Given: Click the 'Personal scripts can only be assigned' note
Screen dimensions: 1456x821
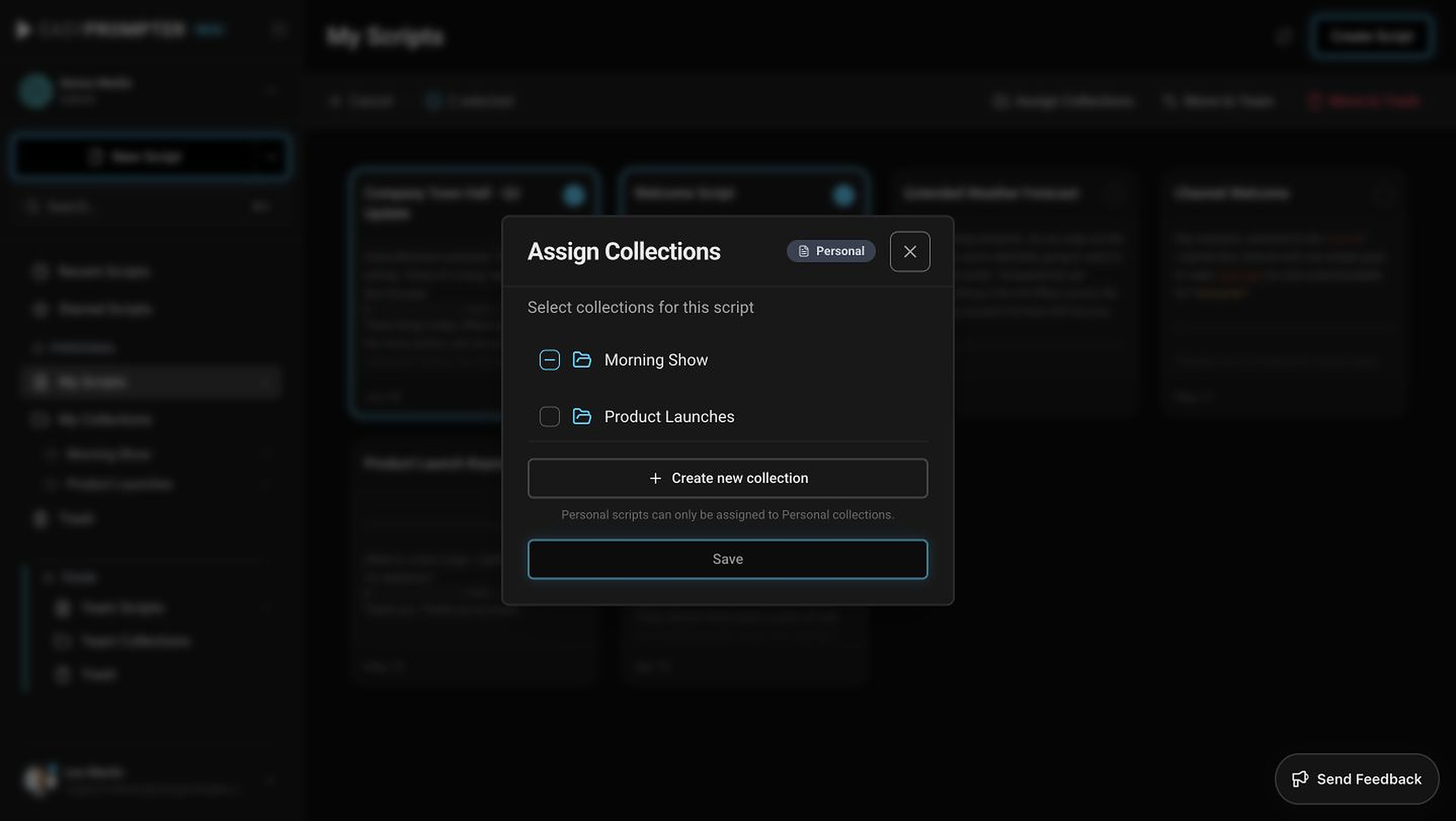Looking at the screenshot, I should coord(727,515).
